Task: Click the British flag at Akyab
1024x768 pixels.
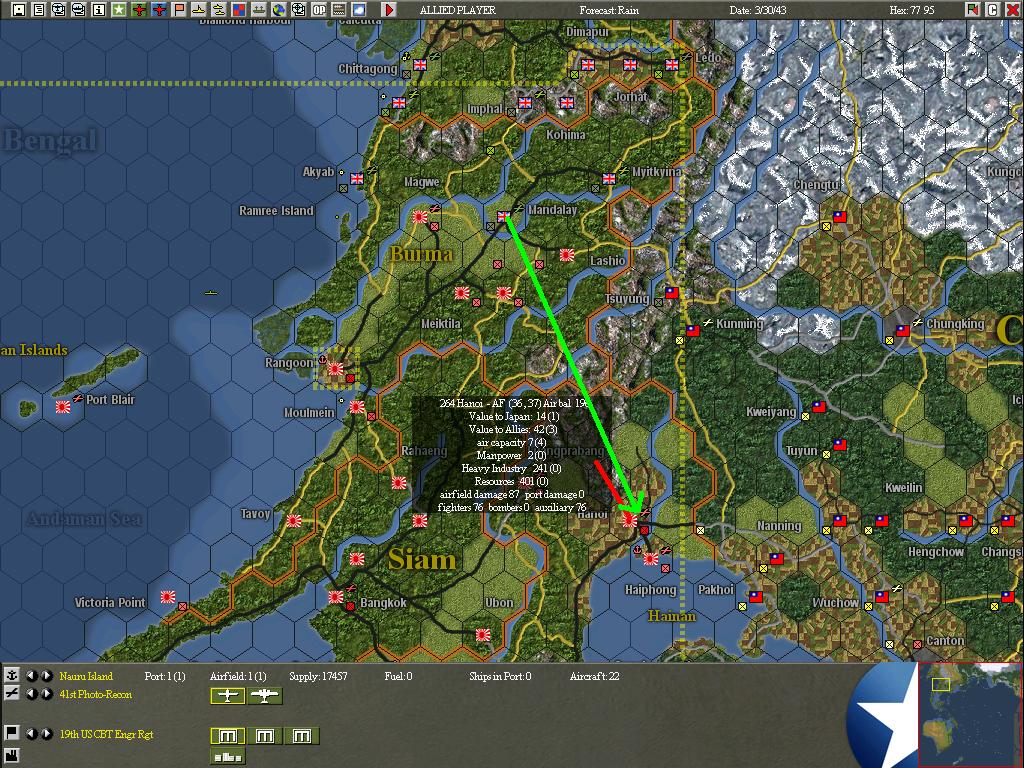Action: tap(357, 178)
